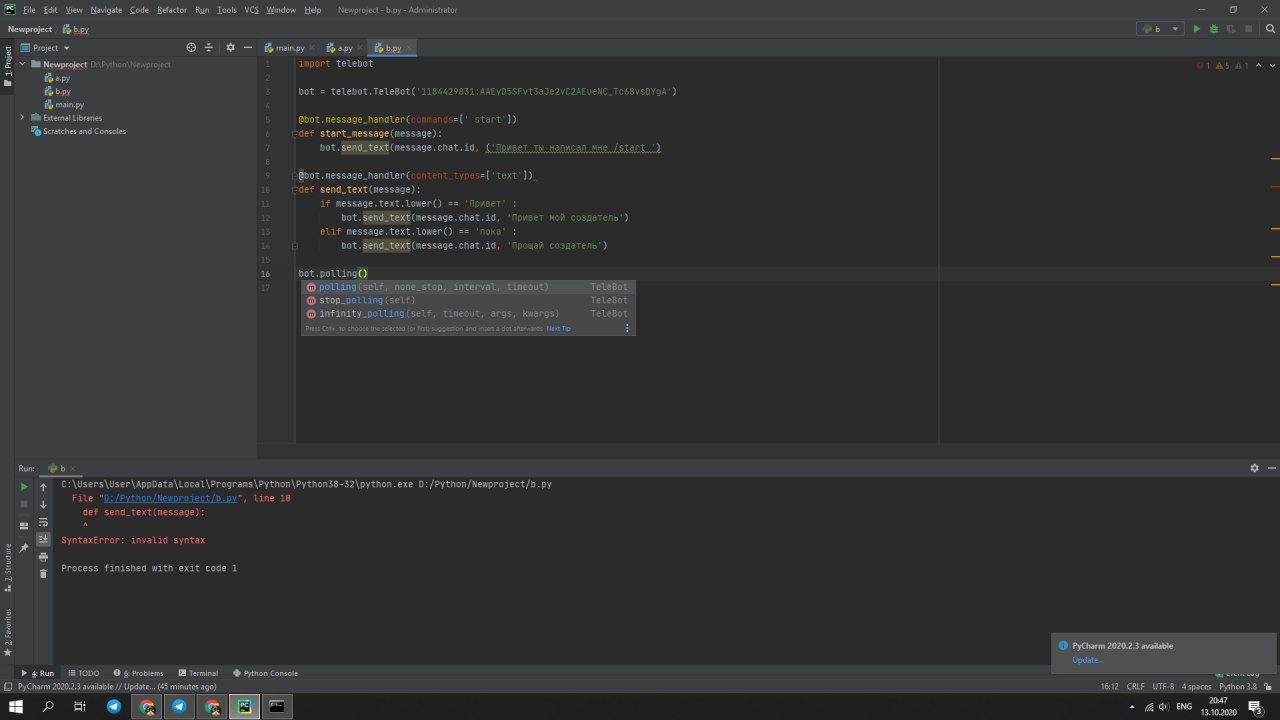Viewport: 1280px width, 720px height.
Task: Close the main.py editor tab
Action: click(x=313, y=48)
